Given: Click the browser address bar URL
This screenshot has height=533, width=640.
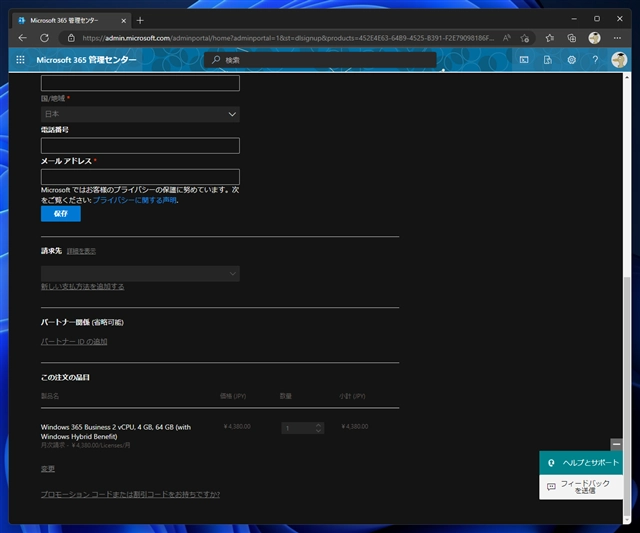Looking at the screenshot, I should pos(288,38).
